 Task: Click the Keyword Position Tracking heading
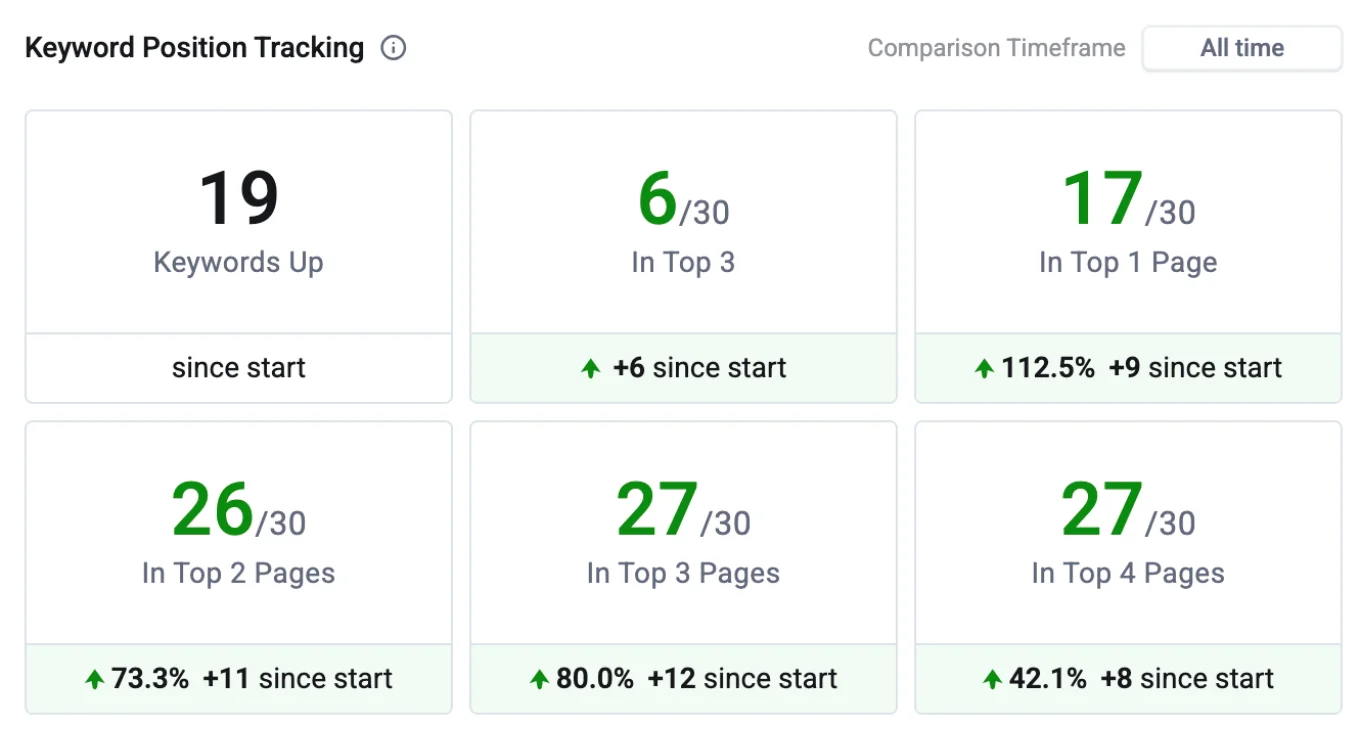[x=195, y=47]
